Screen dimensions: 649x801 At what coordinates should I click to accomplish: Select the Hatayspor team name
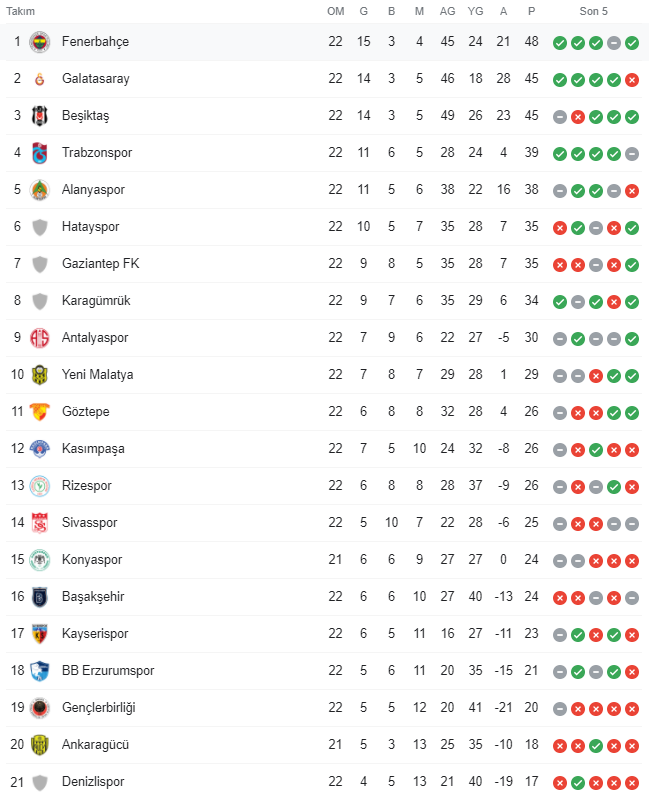coord(90,226)
